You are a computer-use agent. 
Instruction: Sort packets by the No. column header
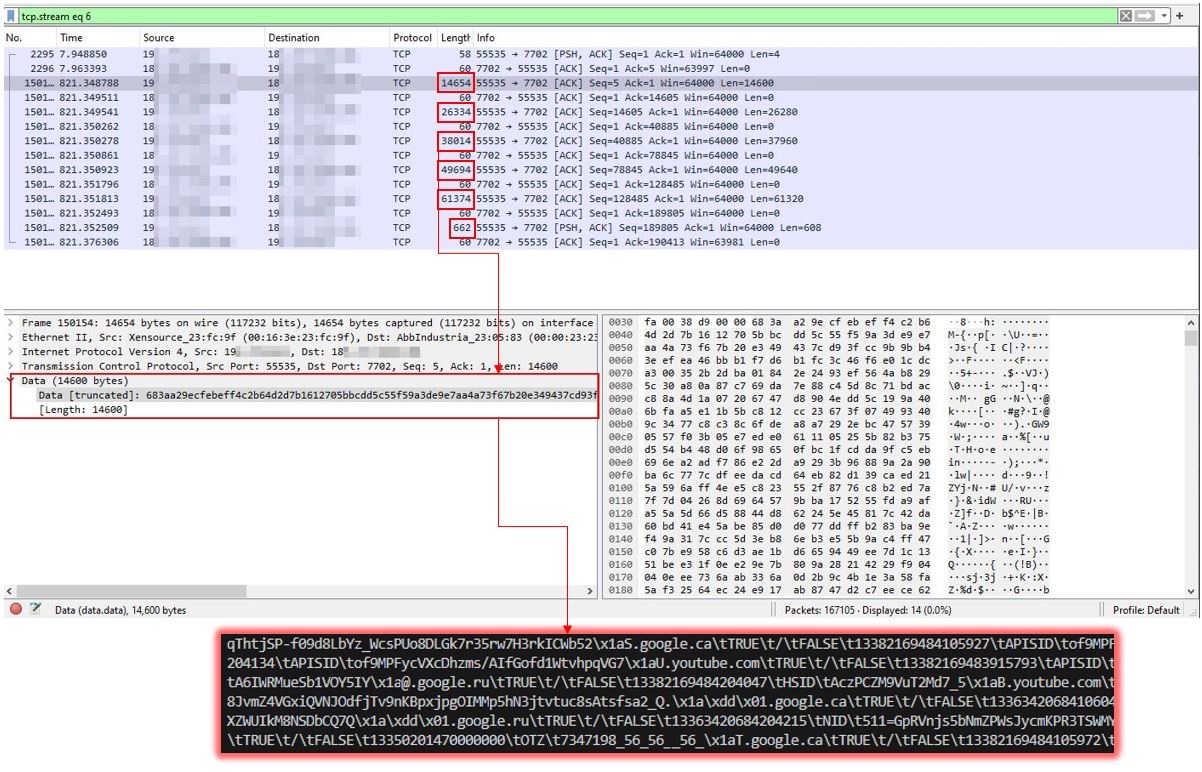[14, 38]
